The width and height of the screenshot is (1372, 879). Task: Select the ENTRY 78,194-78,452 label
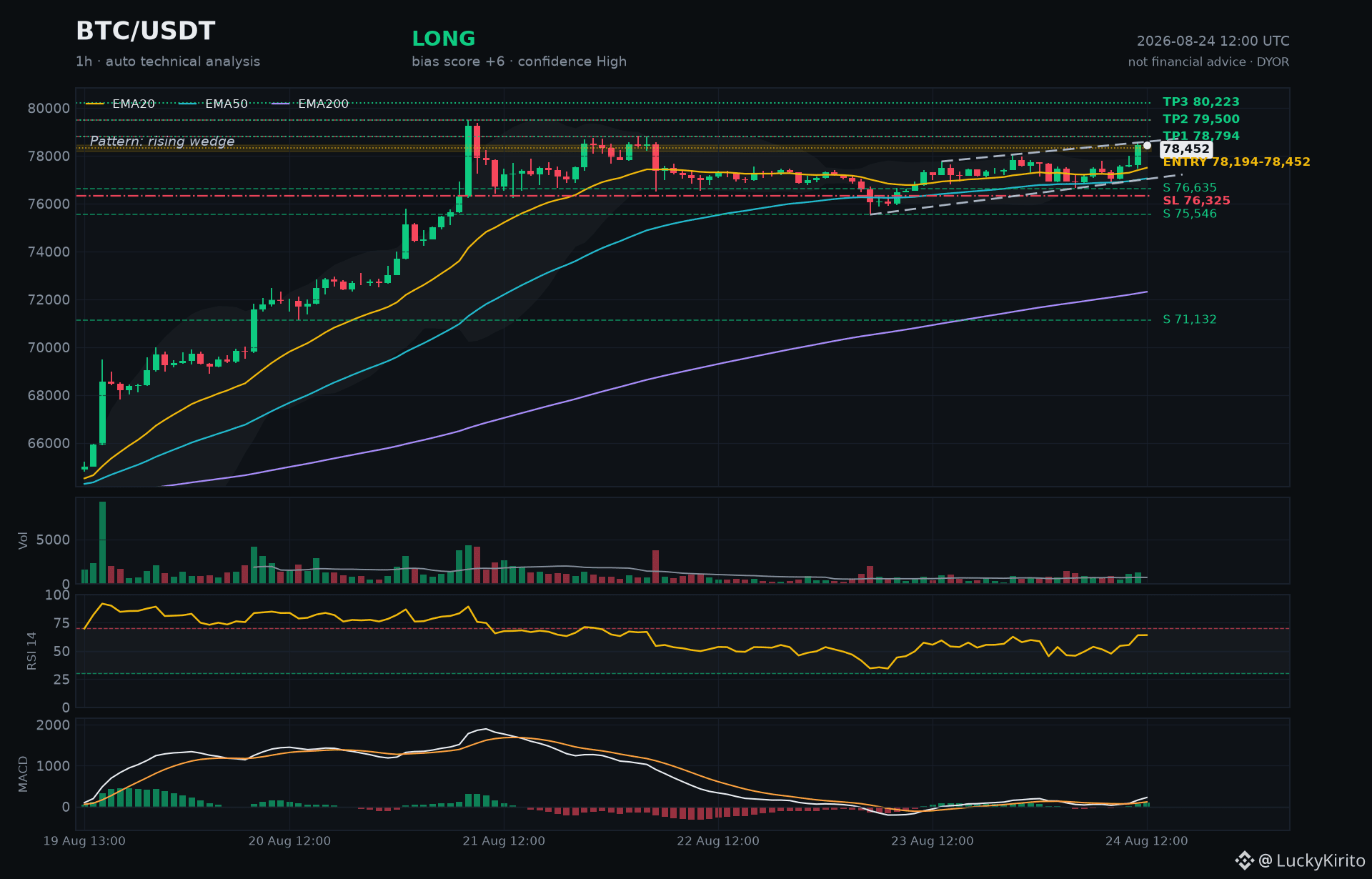pos(1237,162)
